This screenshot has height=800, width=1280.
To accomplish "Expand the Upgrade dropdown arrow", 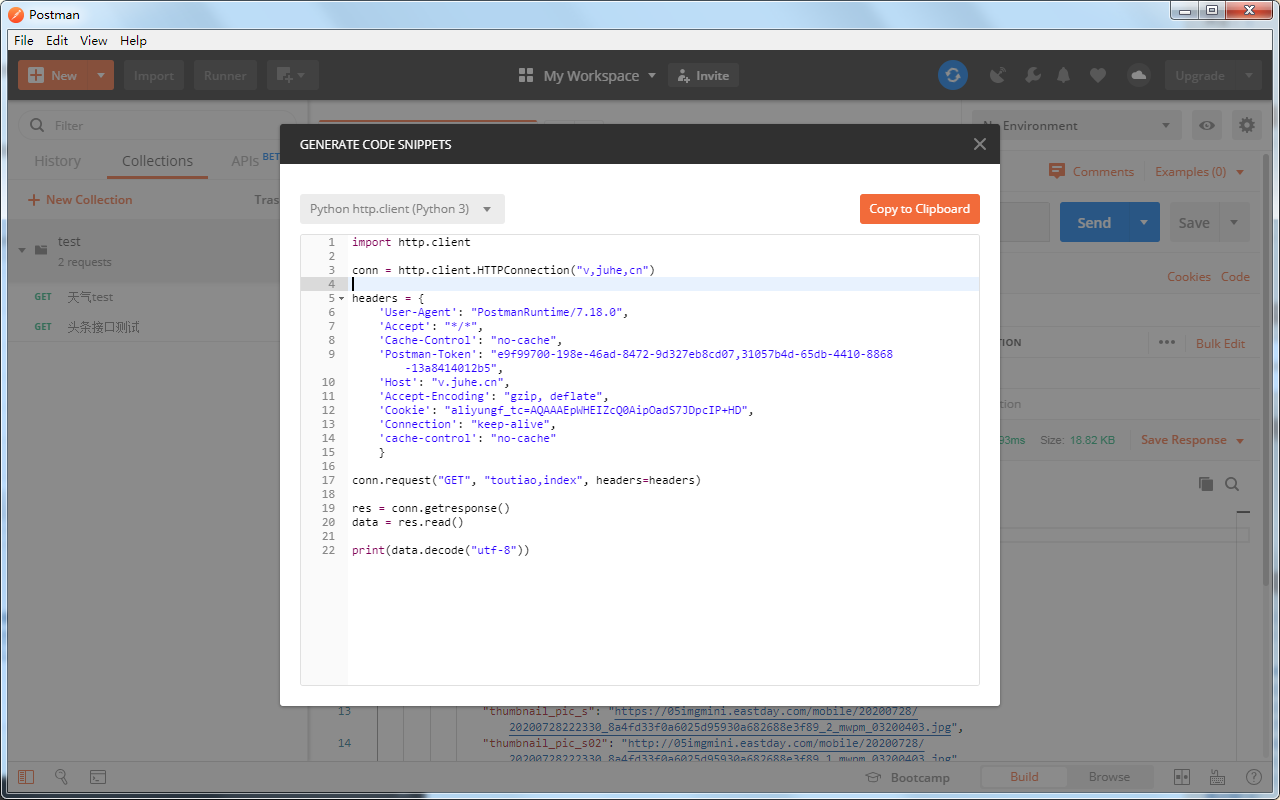I will [x=1248, y=75].
